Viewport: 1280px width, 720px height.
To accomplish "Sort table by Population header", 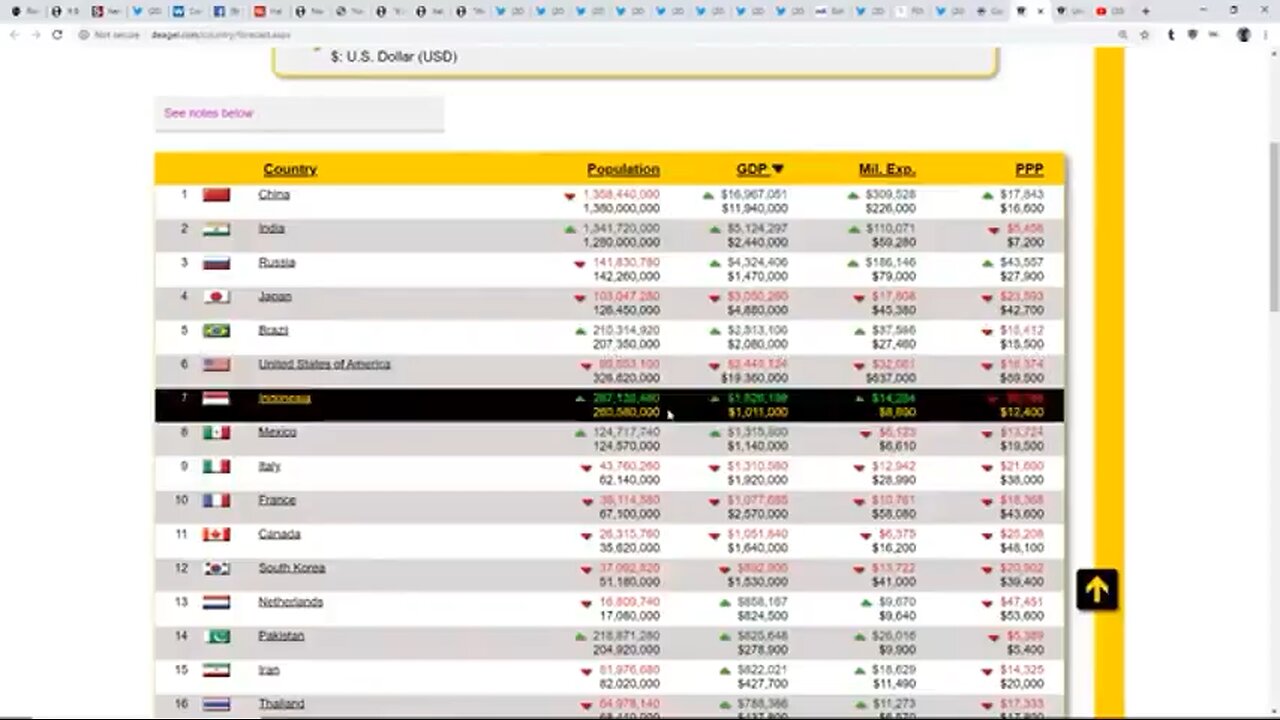I will (x=623, y=169).
